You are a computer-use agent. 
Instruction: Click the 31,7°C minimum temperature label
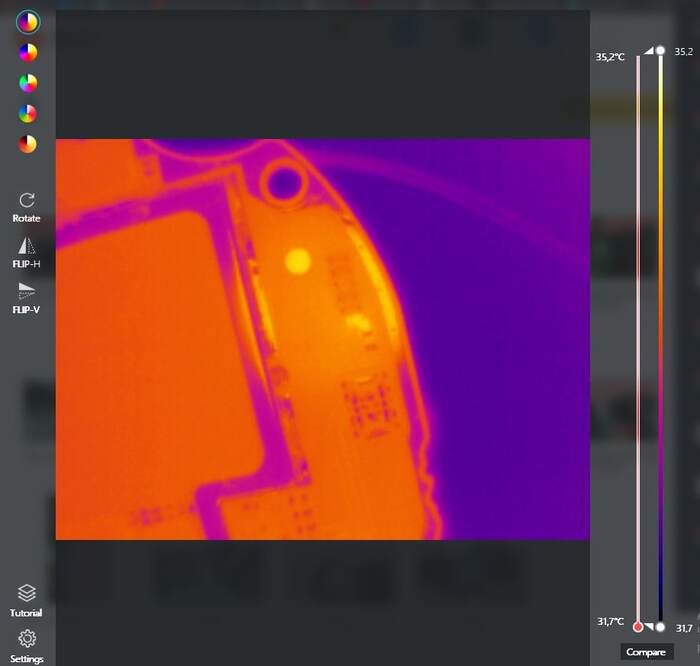point(610,621)
